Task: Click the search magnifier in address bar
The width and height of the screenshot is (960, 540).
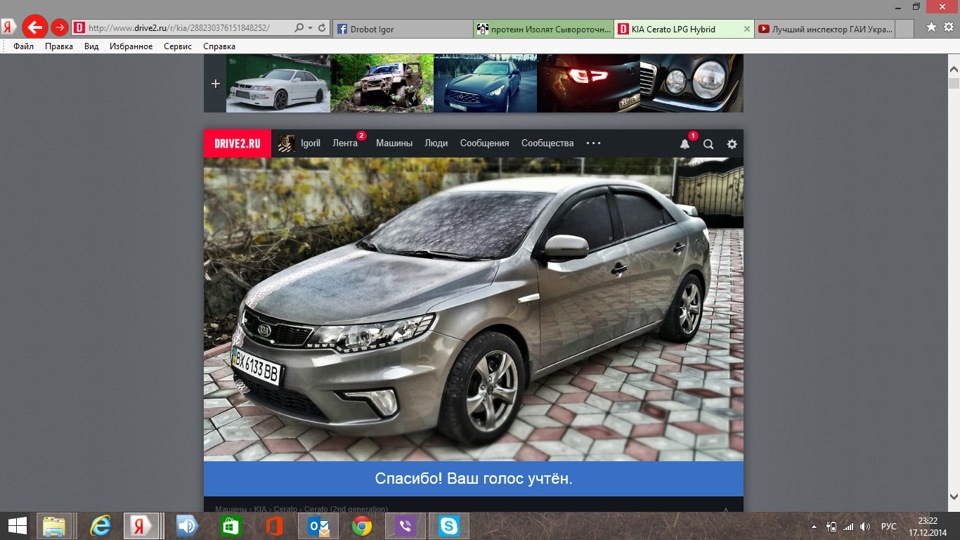Action: tap(298, 28)
